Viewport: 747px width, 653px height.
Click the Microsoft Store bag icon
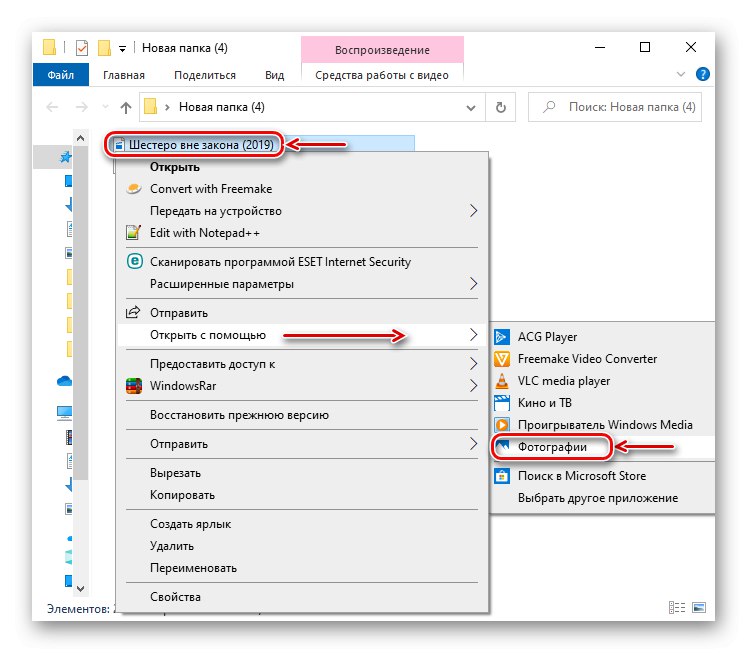click(502, 475)
